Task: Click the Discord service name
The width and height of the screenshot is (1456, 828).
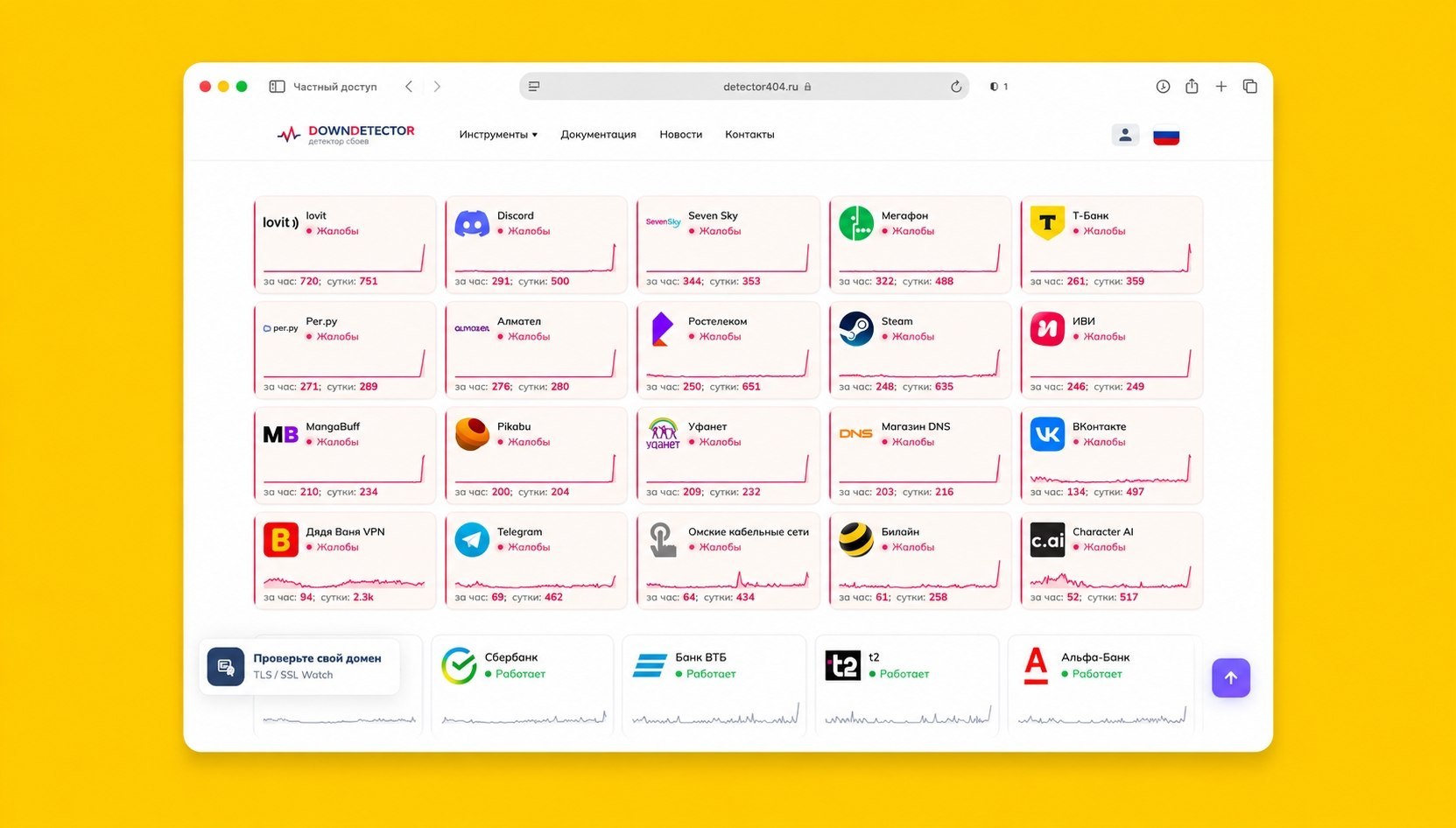Action: [515, 215]
